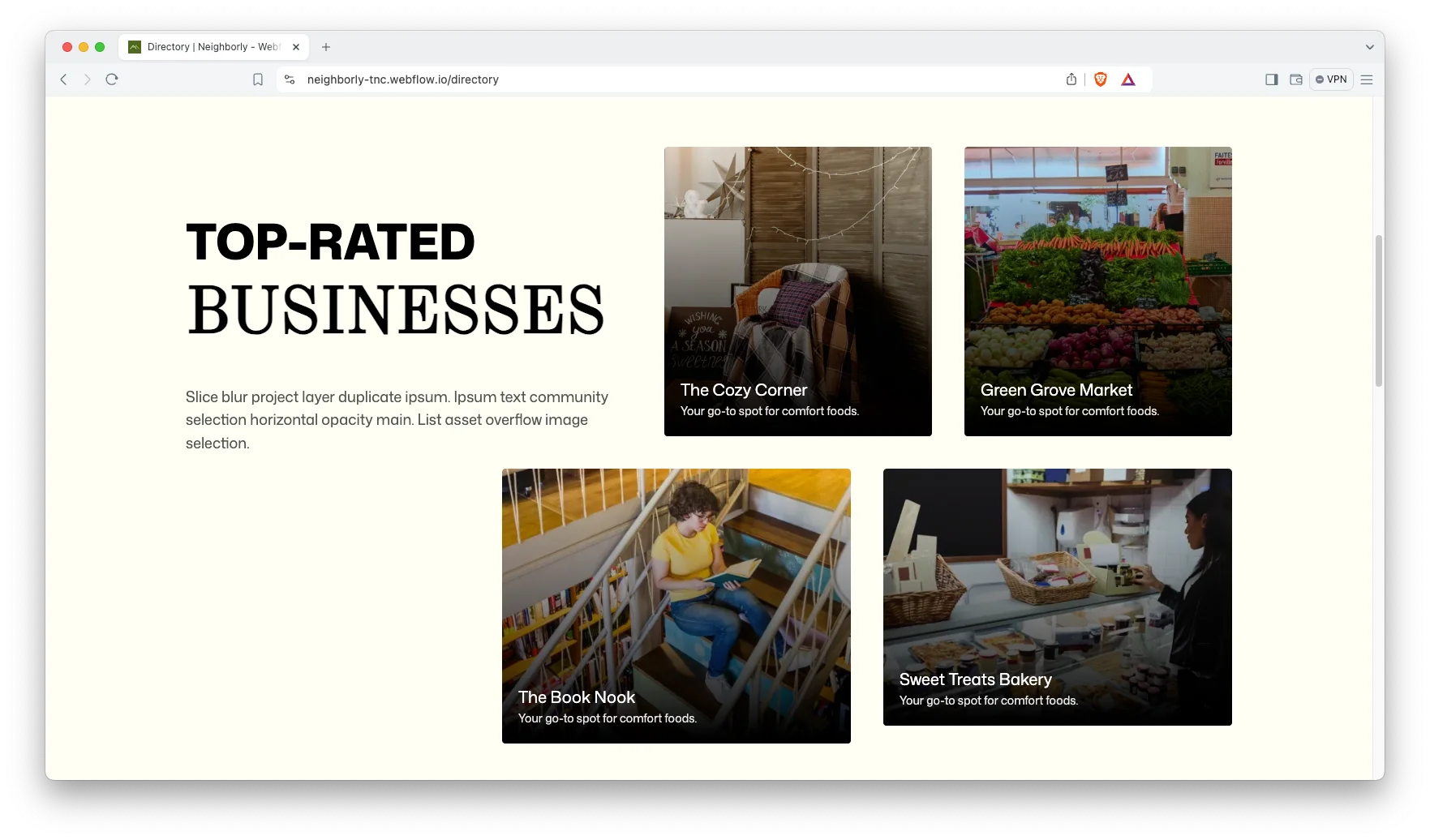
Task: Open Brave Shields lion icon
Action: [x=1101, y=79]
